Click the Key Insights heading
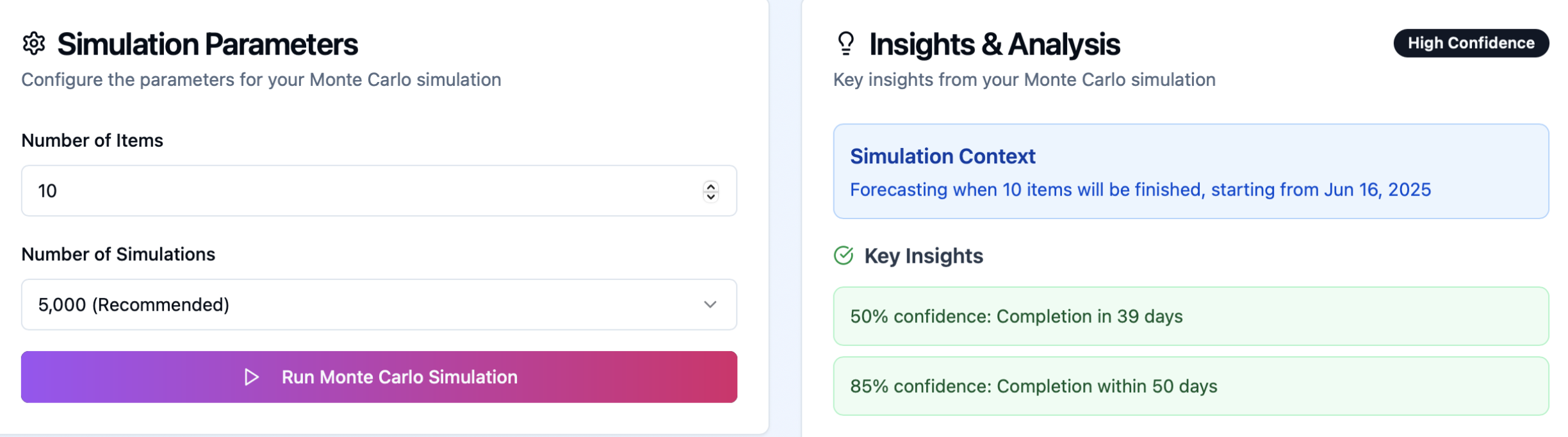The height and width of the screenshot is (437, 1568). 923,256
